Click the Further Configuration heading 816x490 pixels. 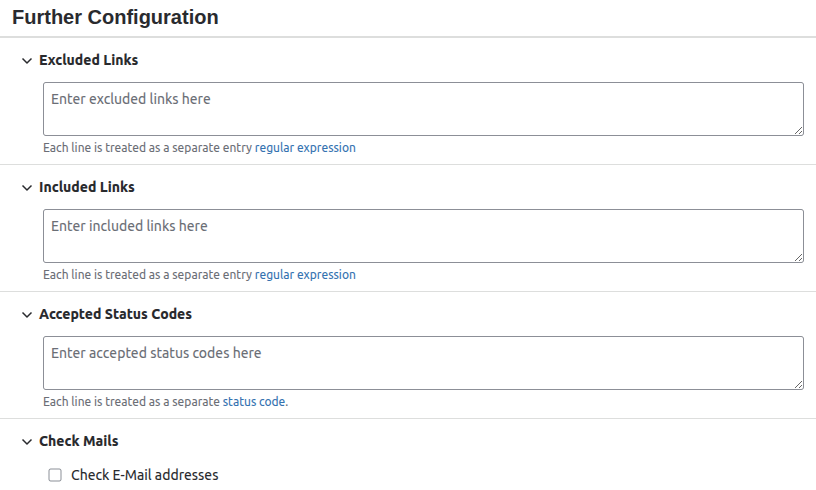pyautogui.click(x=115, y=17)
